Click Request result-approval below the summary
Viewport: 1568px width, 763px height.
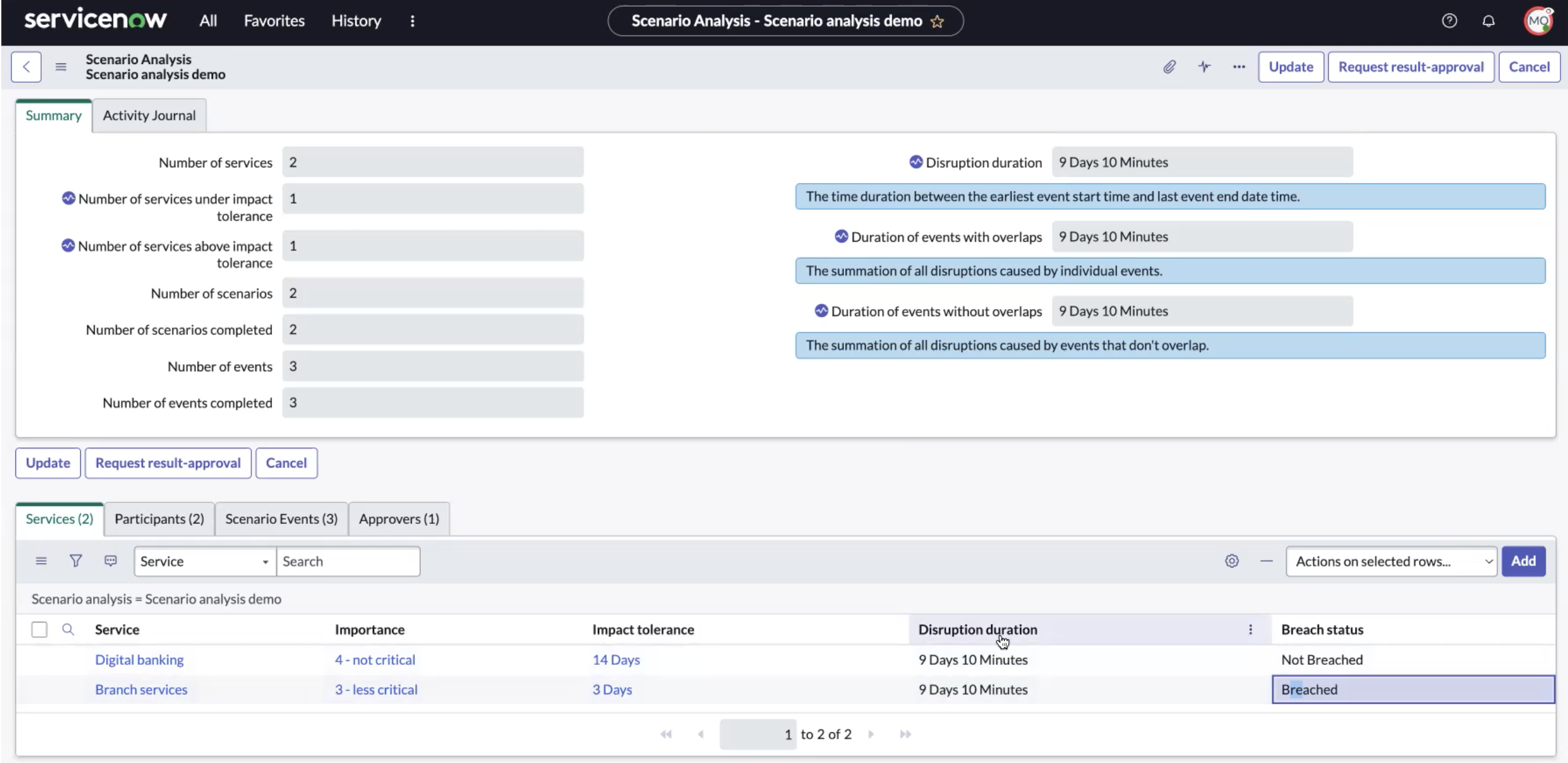[x=168, y=463]
